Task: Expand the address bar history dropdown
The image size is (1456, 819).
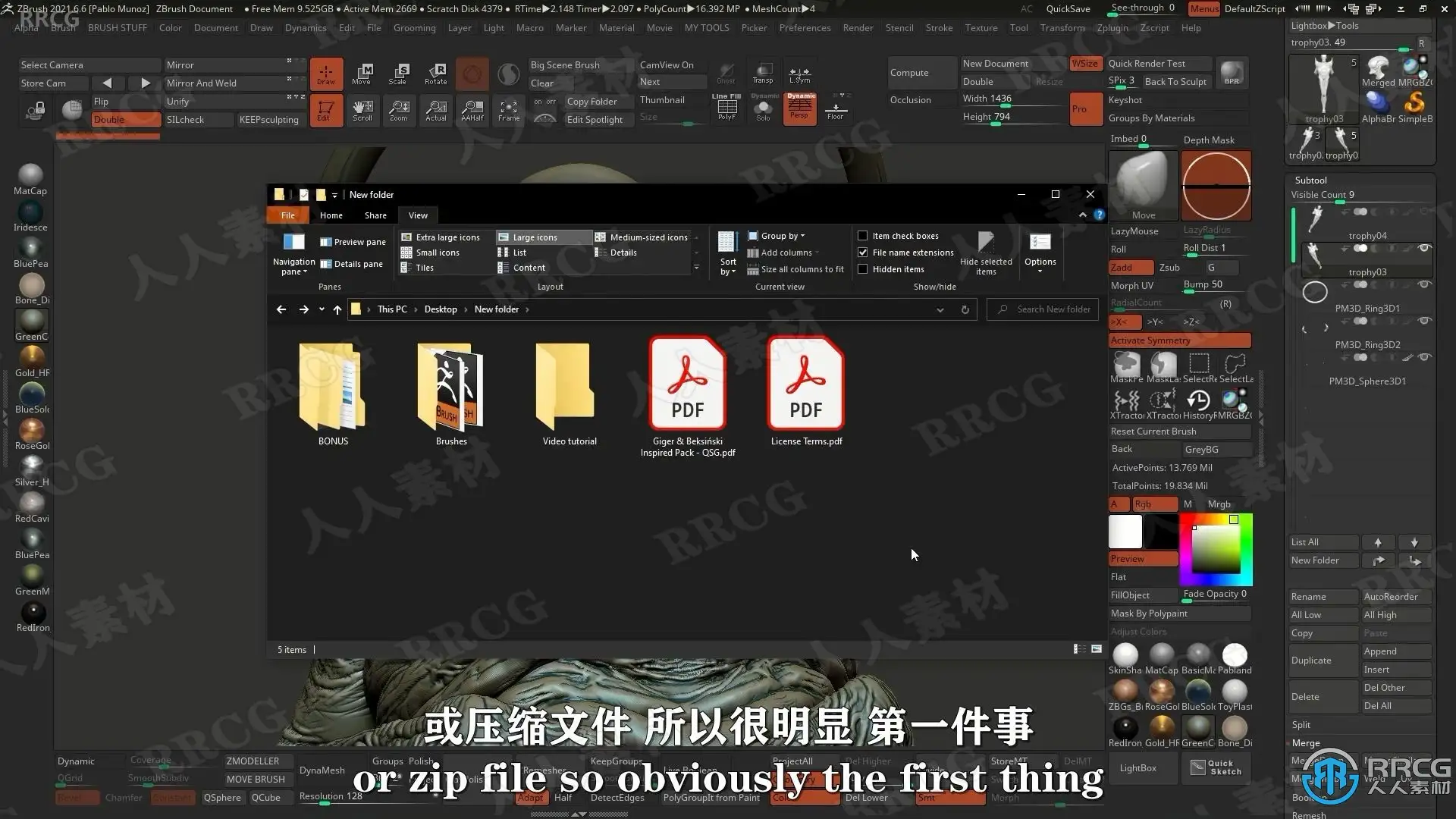Action: [x=940, y=309]
